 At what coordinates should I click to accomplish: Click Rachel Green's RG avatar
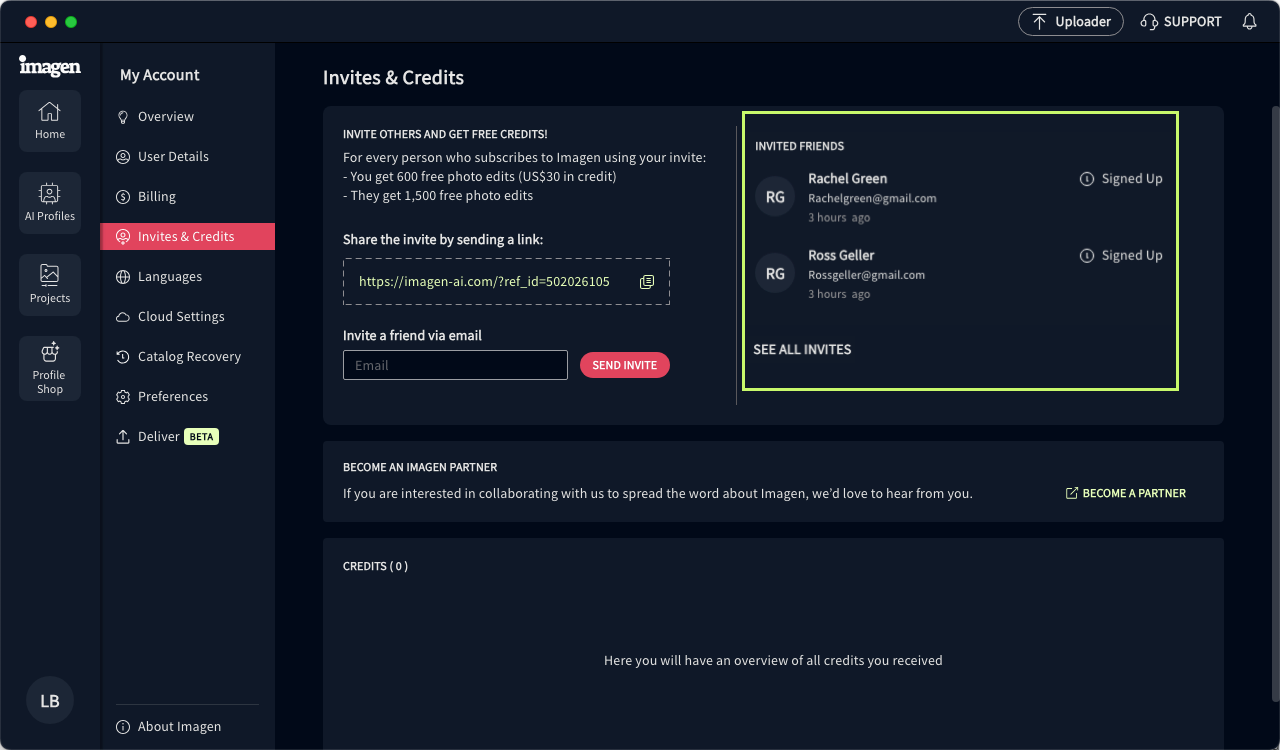(x=775, y=197)
